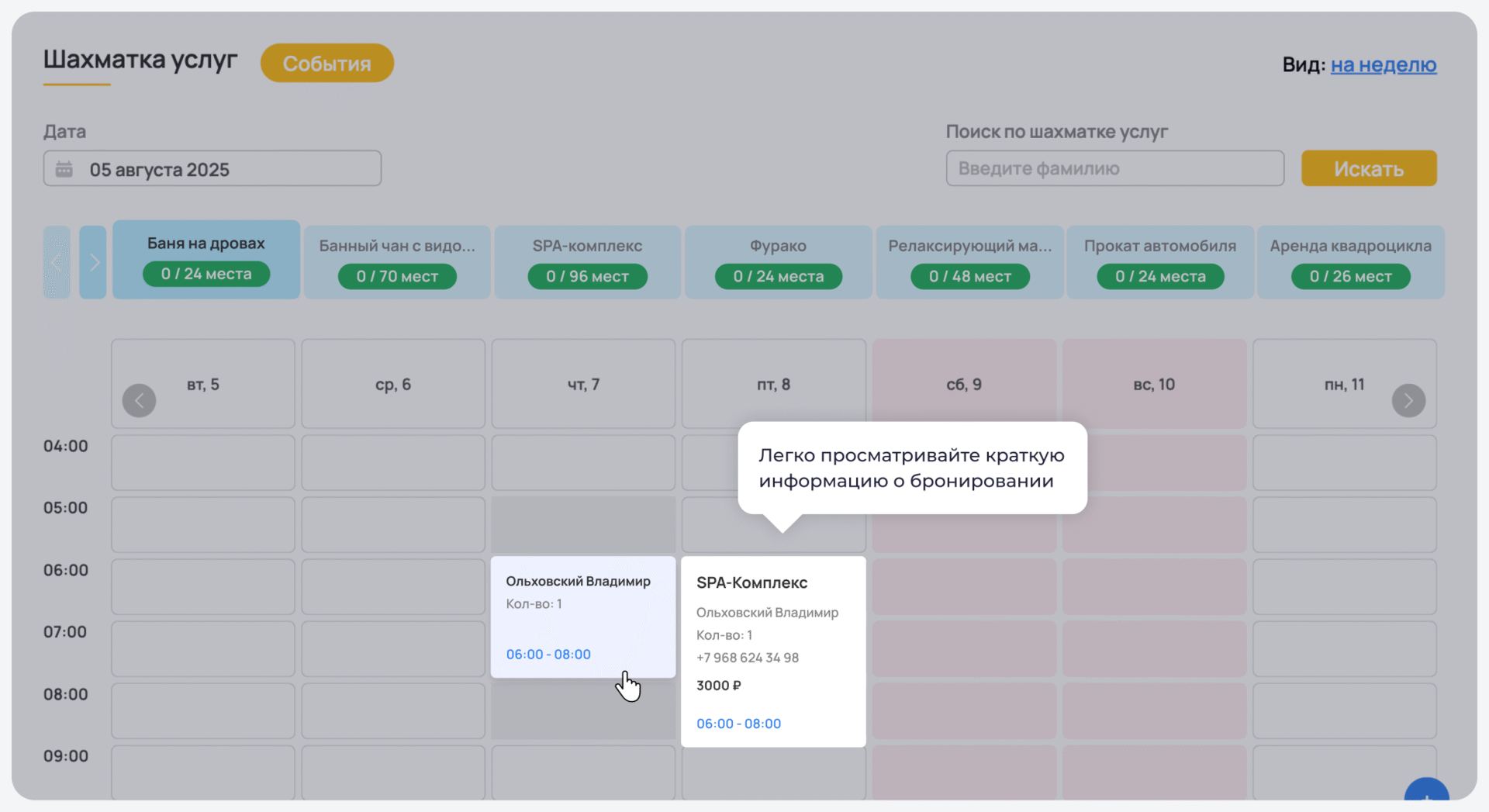Click the SPA-Комплекс booking details card
This screenshot has width=1489, height=812.
coord(773,651)
